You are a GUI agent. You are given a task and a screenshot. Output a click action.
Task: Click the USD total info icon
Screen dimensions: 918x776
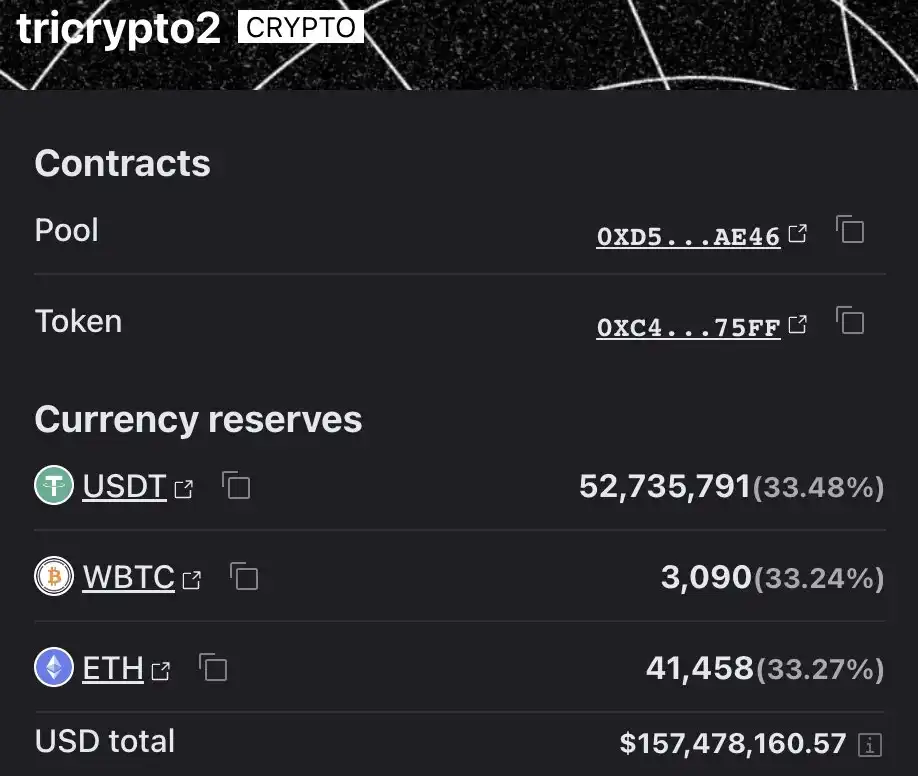pyautogui.click(x=871, y=744)
